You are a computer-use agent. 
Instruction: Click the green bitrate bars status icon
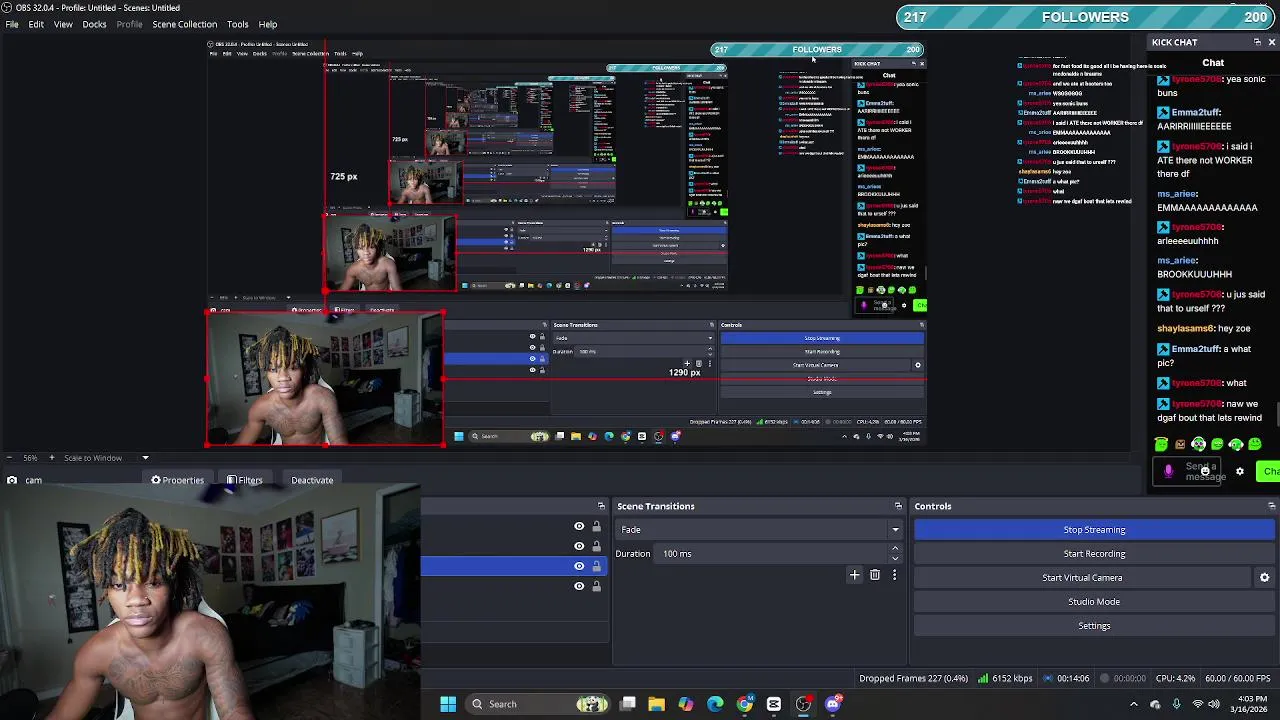pyautogui.click(x=983, y=679)
